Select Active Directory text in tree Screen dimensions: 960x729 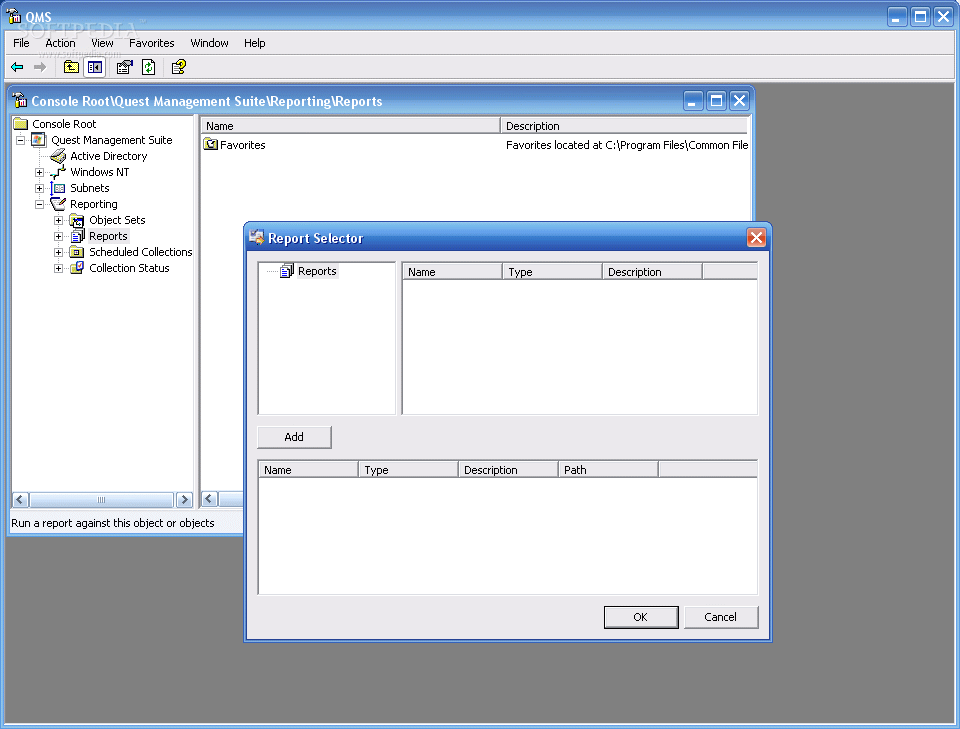(109, 156)
